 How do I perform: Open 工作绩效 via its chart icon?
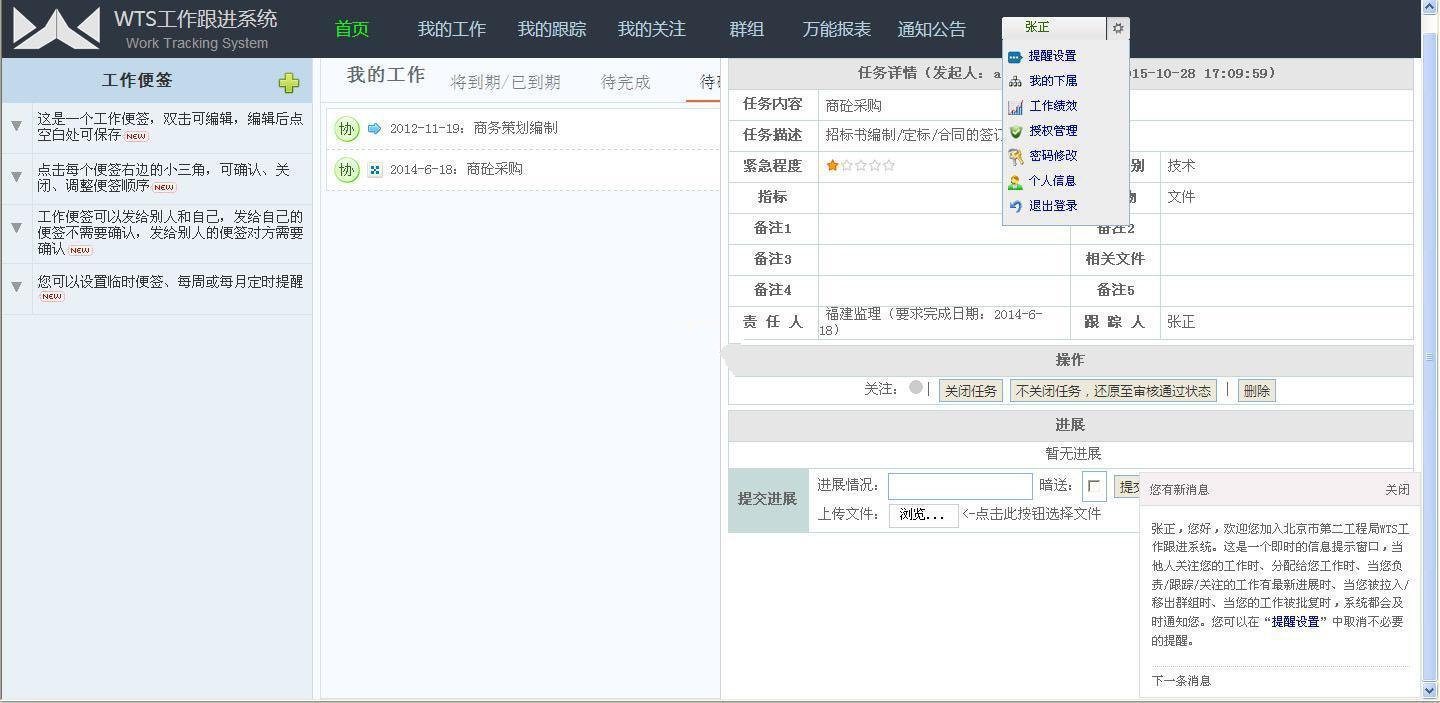tap(1016, 105)
